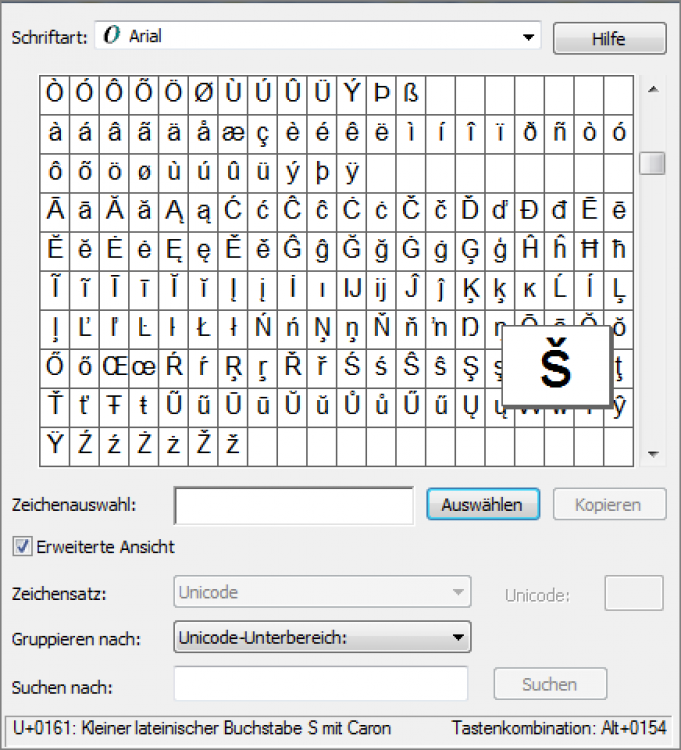Image resolution: width=681 pixels, height=750 pixels.
Task: Click the scroll down arrow of the grid
Action: coord(652,454)
